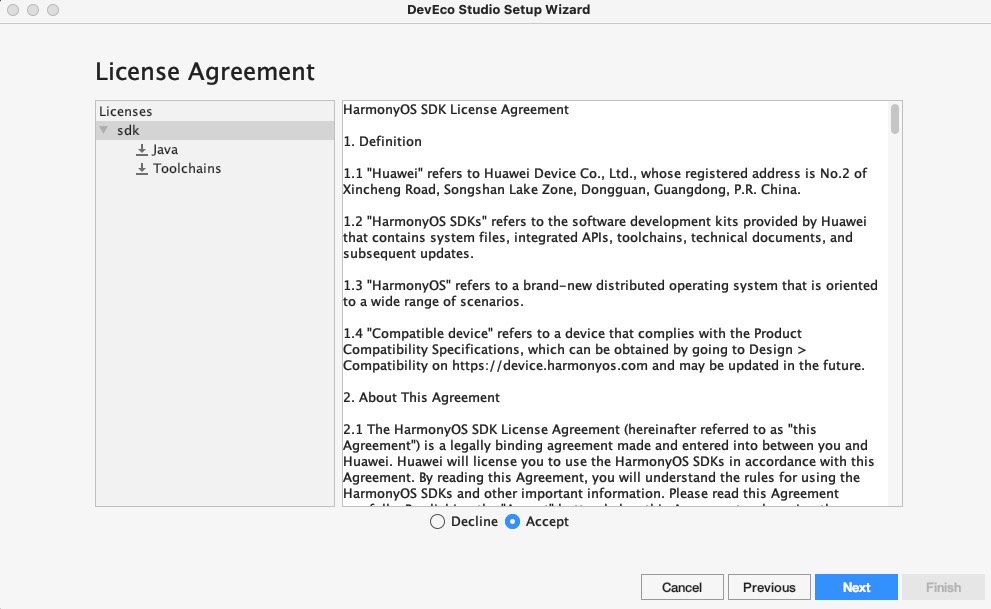991x609 pixels.
Task: Select the Java license entry
Action: (165, 150)
